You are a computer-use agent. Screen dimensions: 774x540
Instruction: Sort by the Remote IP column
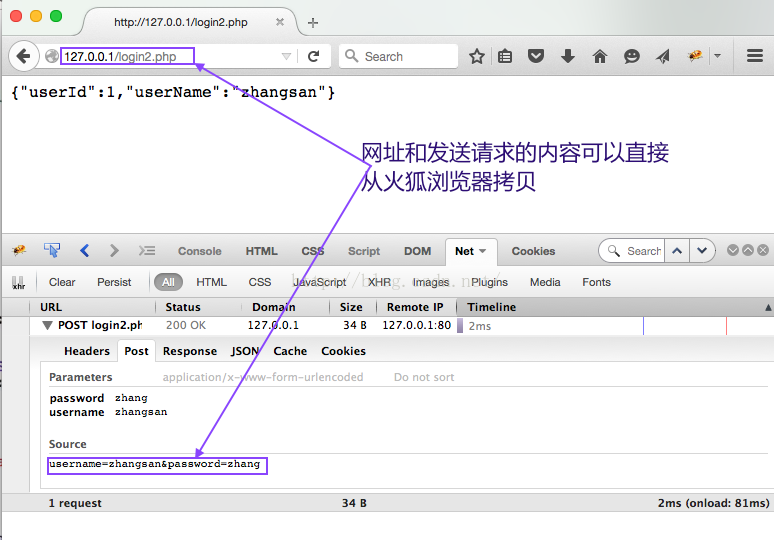click(415, 307)
